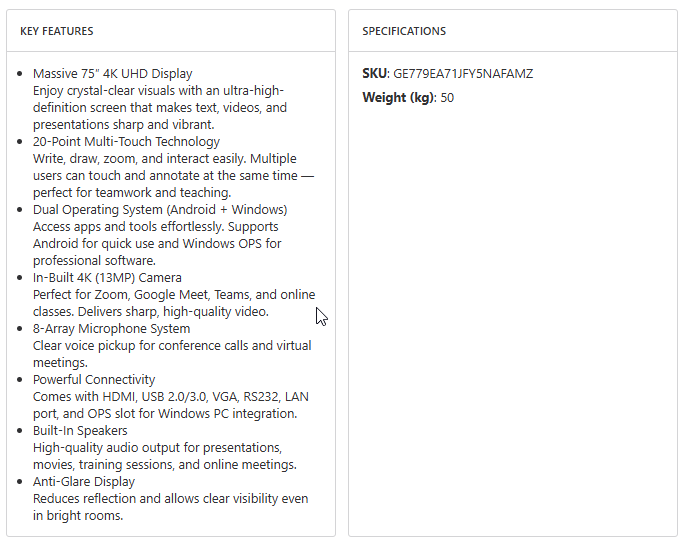This screenshot has width=682, height=541.
Task: Click 'Anti-Glare Display' feature title
Action: pos(84,482)
